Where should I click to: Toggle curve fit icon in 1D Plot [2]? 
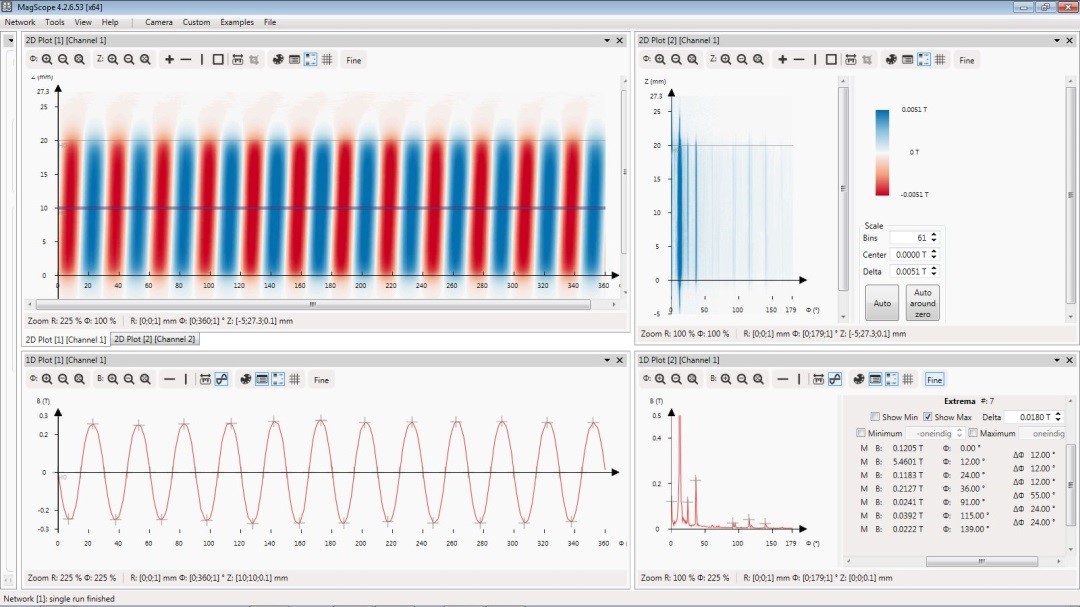834,379
